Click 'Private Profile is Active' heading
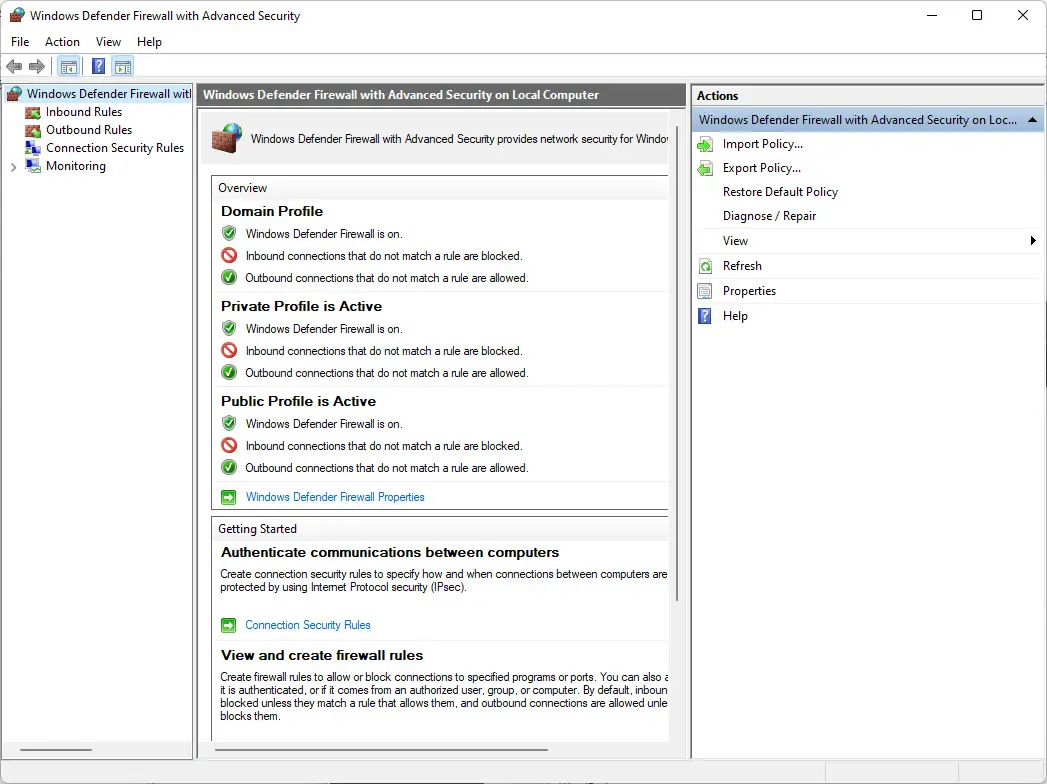Screen dimensions: 1047x784 point(301,306)
